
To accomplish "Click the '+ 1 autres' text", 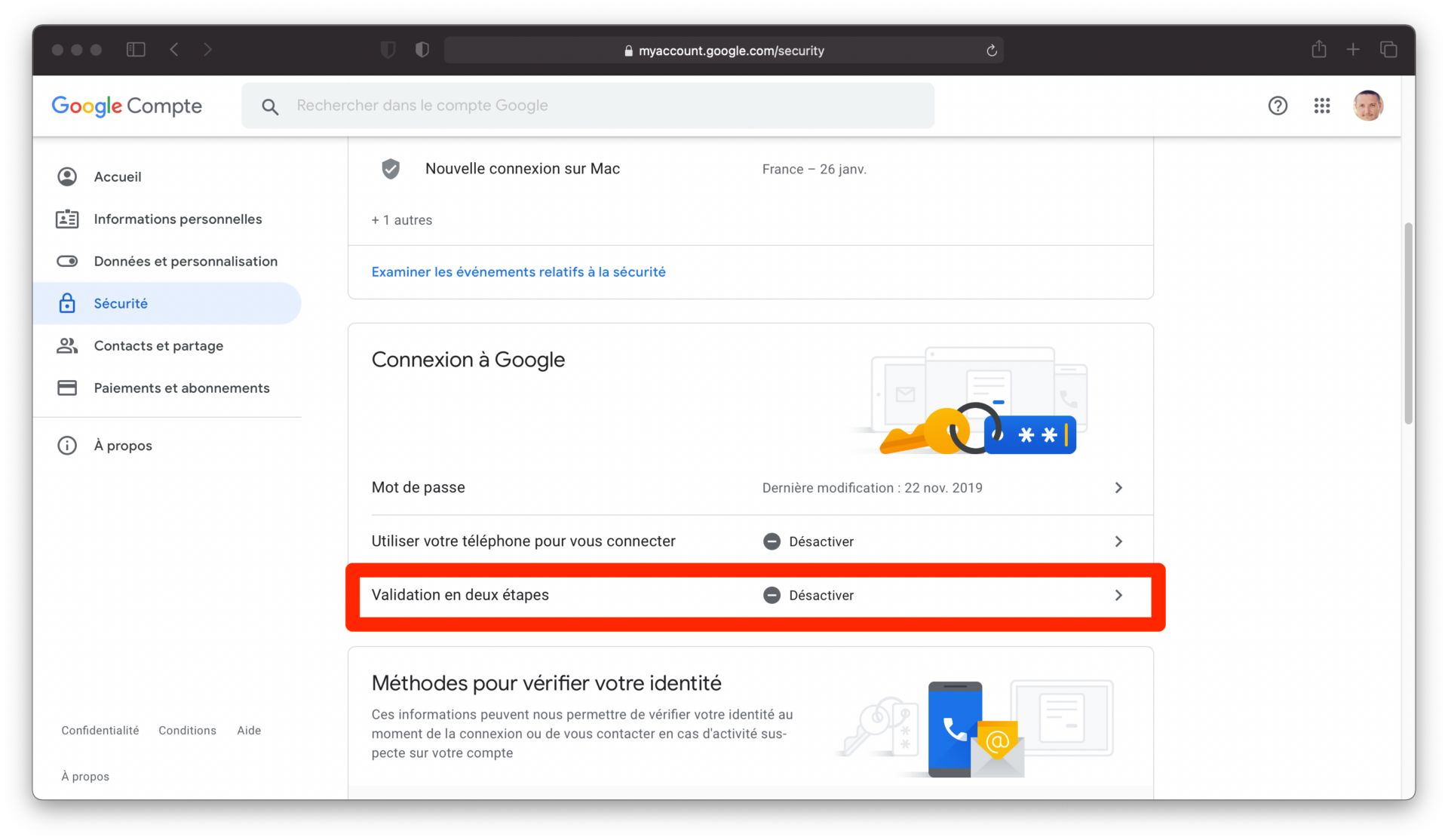I will point(401,220).
